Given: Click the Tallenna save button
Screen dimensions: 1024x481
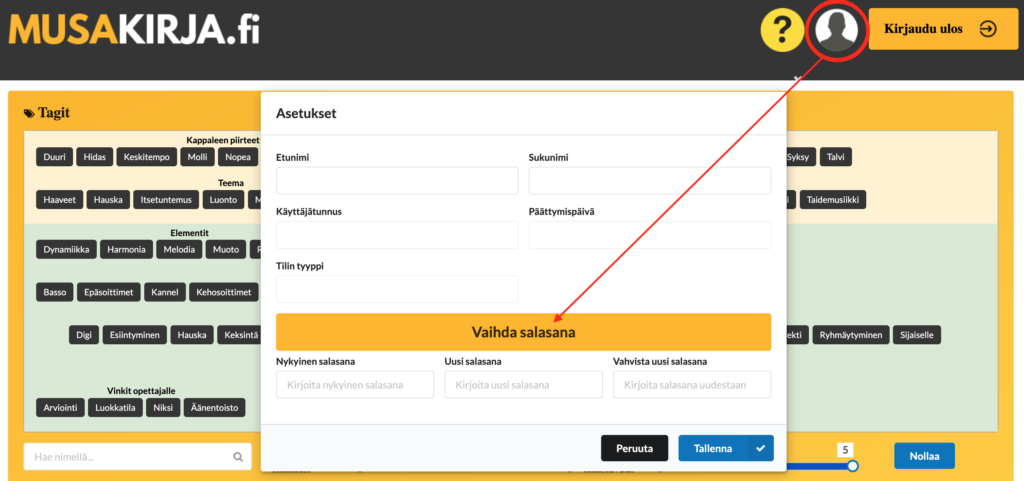Looking at the screenshot, I should [x=725, y=449].
